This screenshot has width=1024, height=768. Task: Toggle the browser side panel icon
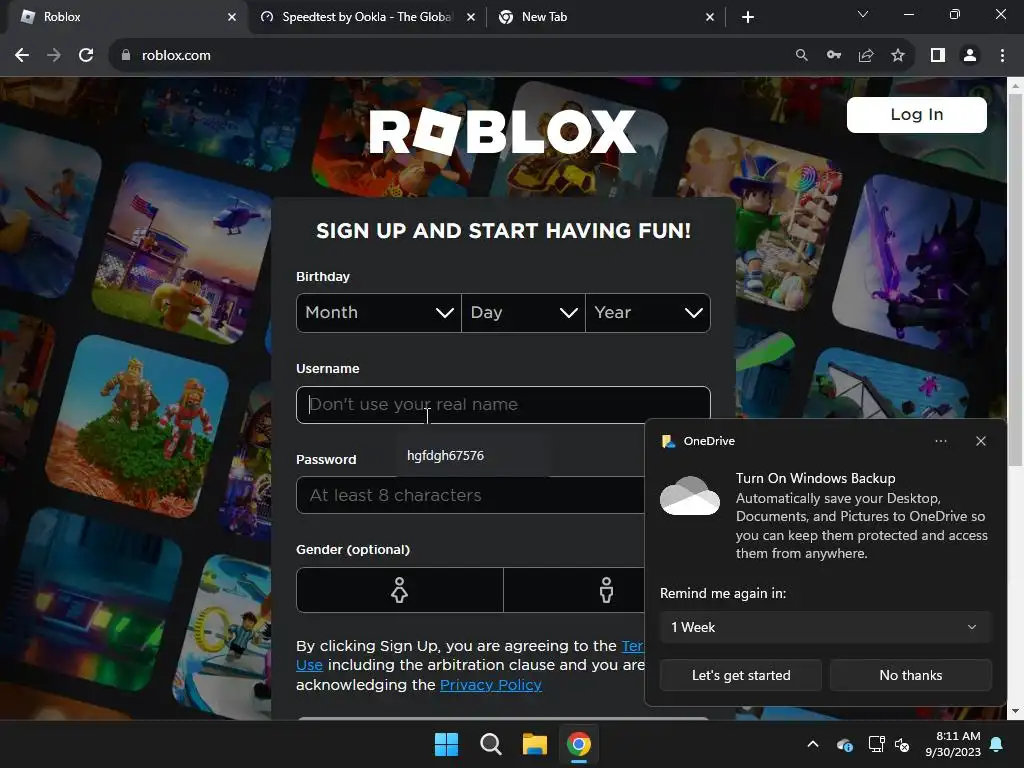click(938, 56)
